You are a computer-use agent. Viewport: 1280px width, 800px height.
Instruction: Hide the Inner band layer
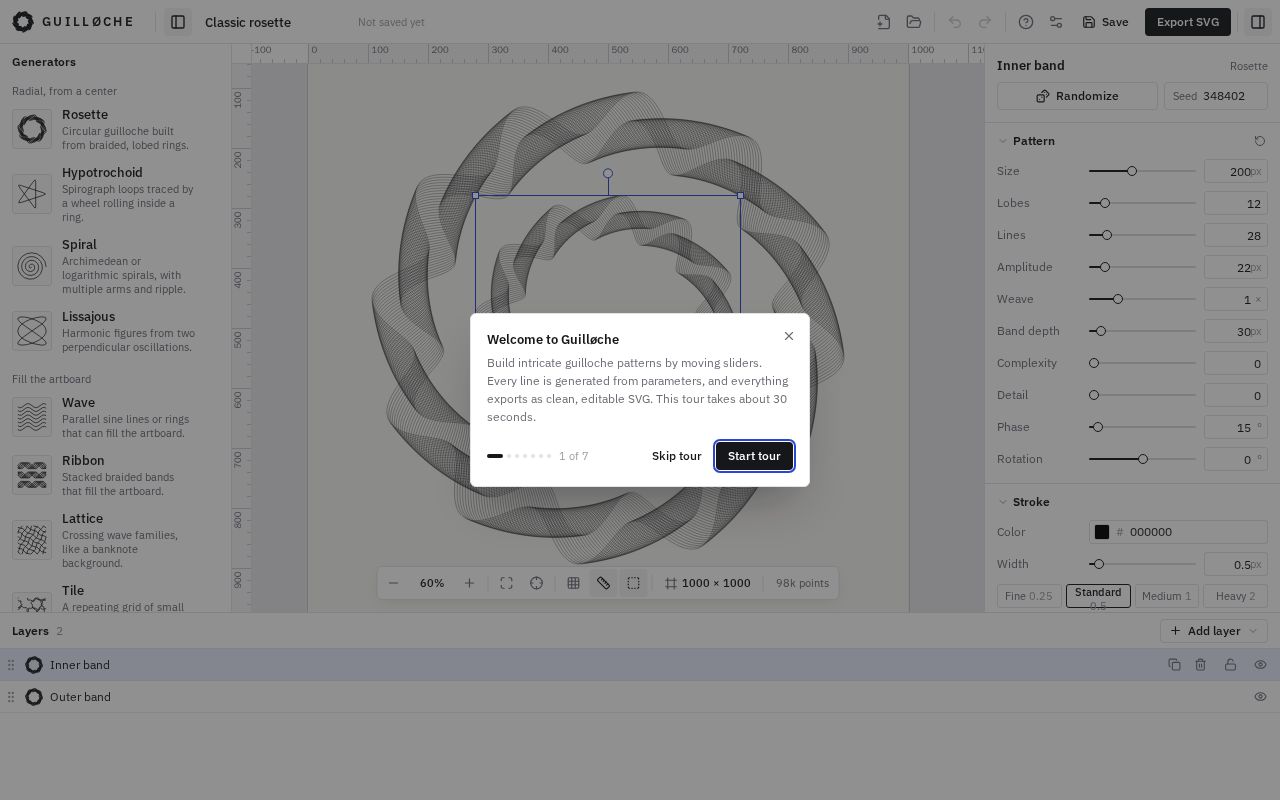tap(1261, 665)
